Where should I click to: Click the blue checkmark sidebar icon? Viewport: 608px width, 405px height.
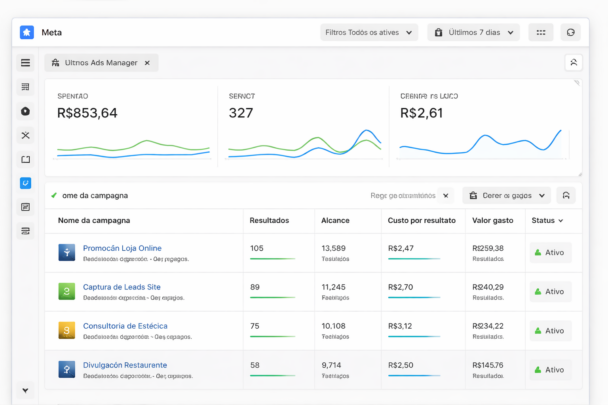[25, 183]
